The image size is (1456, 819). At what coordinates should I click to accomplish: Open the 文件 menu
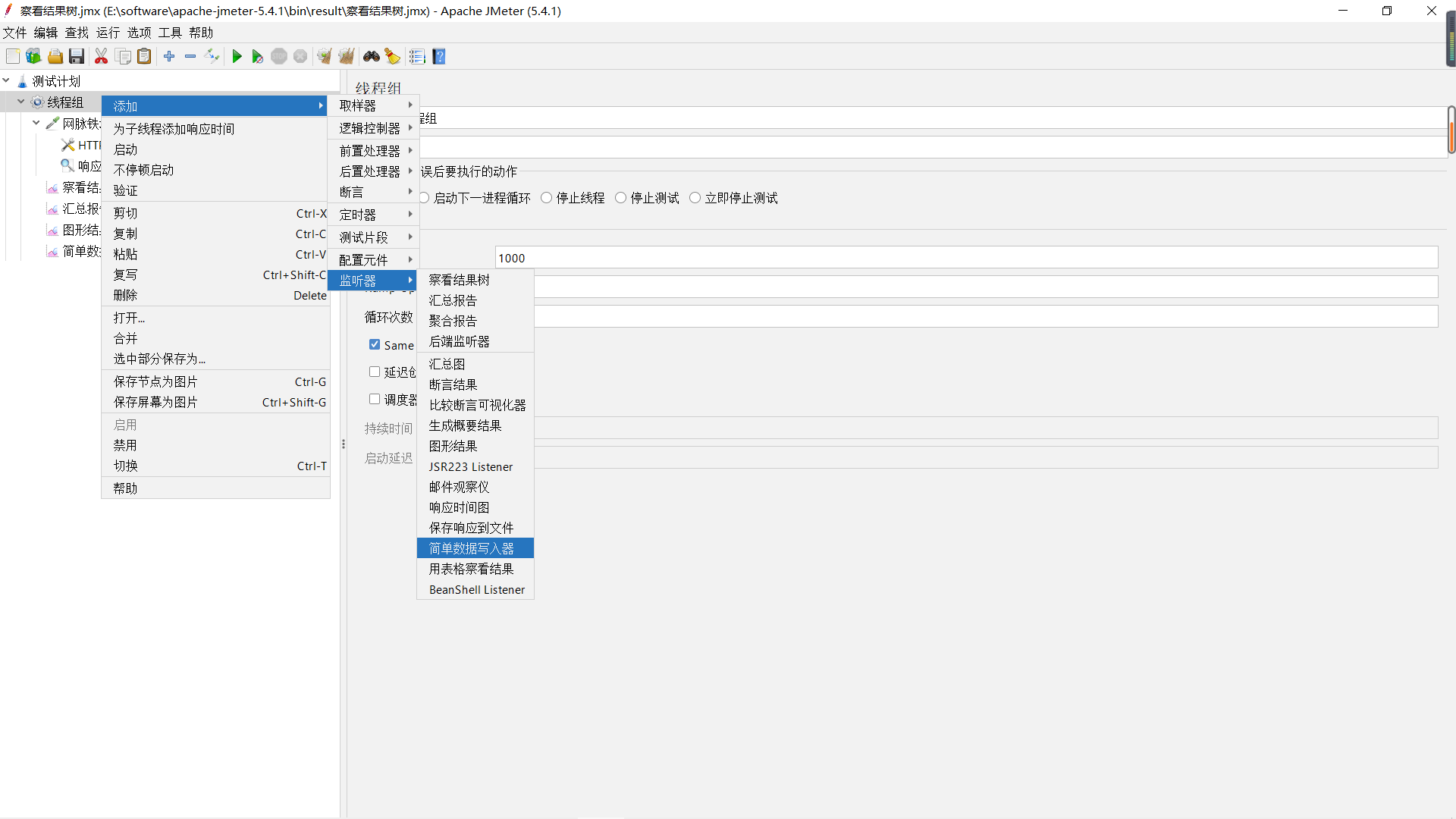pos(14,33)
